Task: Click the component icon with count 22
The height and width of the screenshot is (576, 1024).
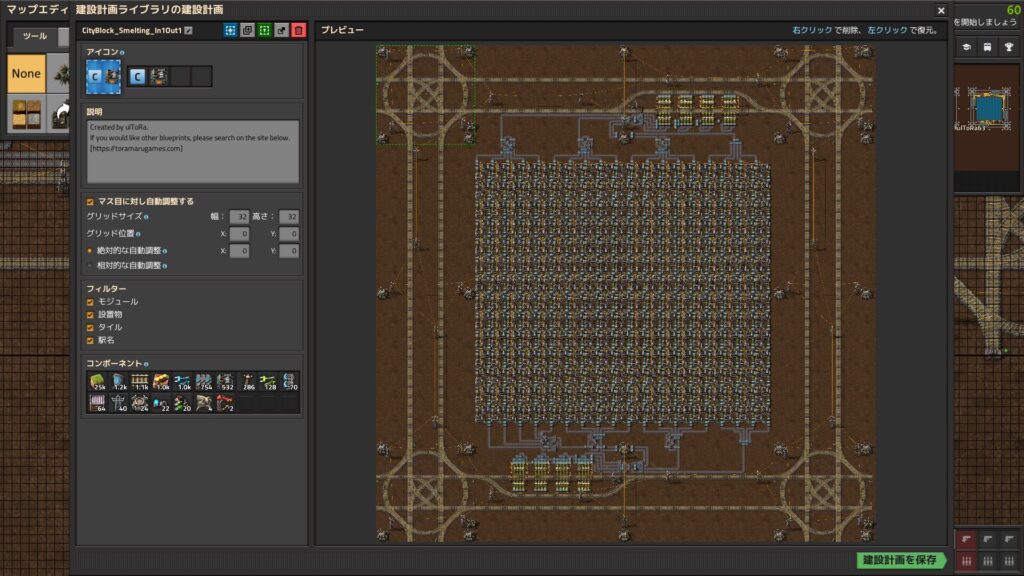Action: point(161,403)
